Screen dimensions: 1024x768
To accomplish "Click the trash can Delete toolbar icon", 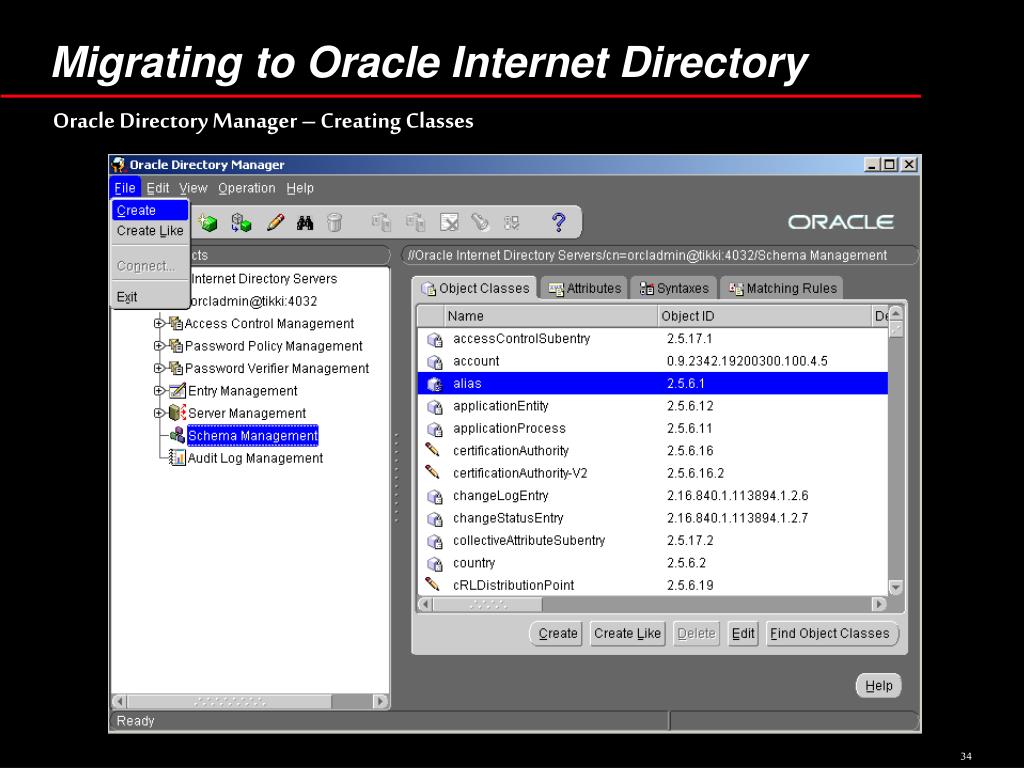I will [334, 223].
